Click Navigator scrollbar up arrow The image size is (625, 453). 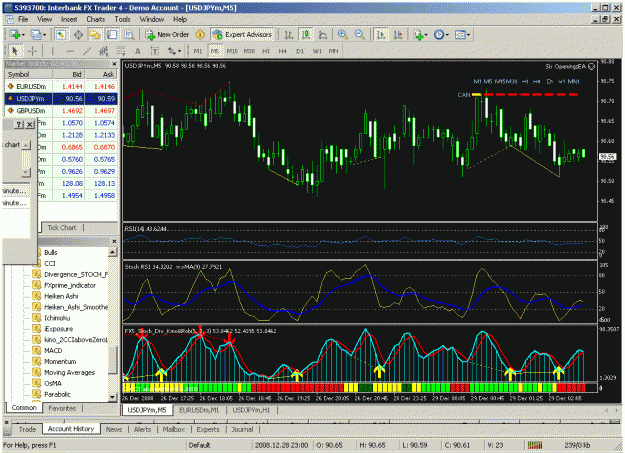(x=113, y=252)
